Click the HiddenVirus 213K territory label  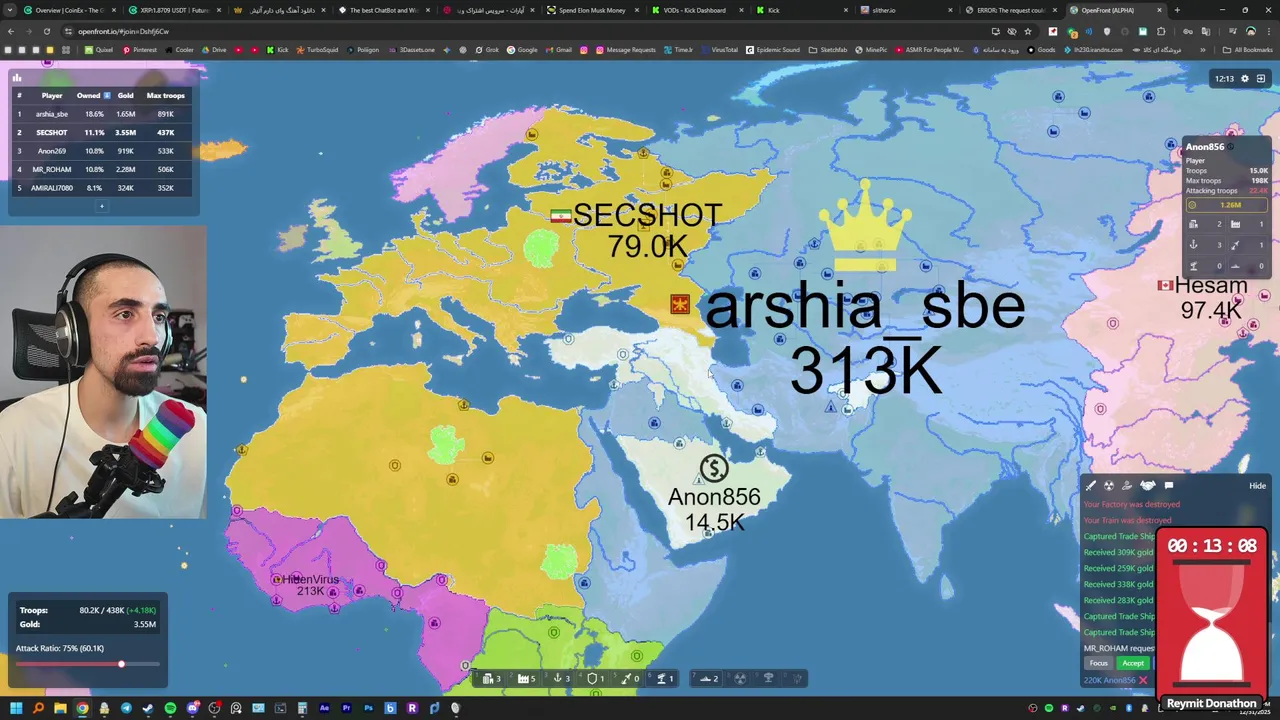pos(311,585)
